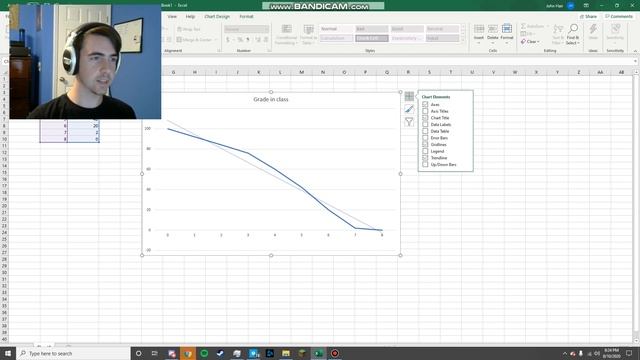Click the Ideas lightning icon
Viewport: 640px width, 360px height.
pyautogui.click(x=593, y=29)
